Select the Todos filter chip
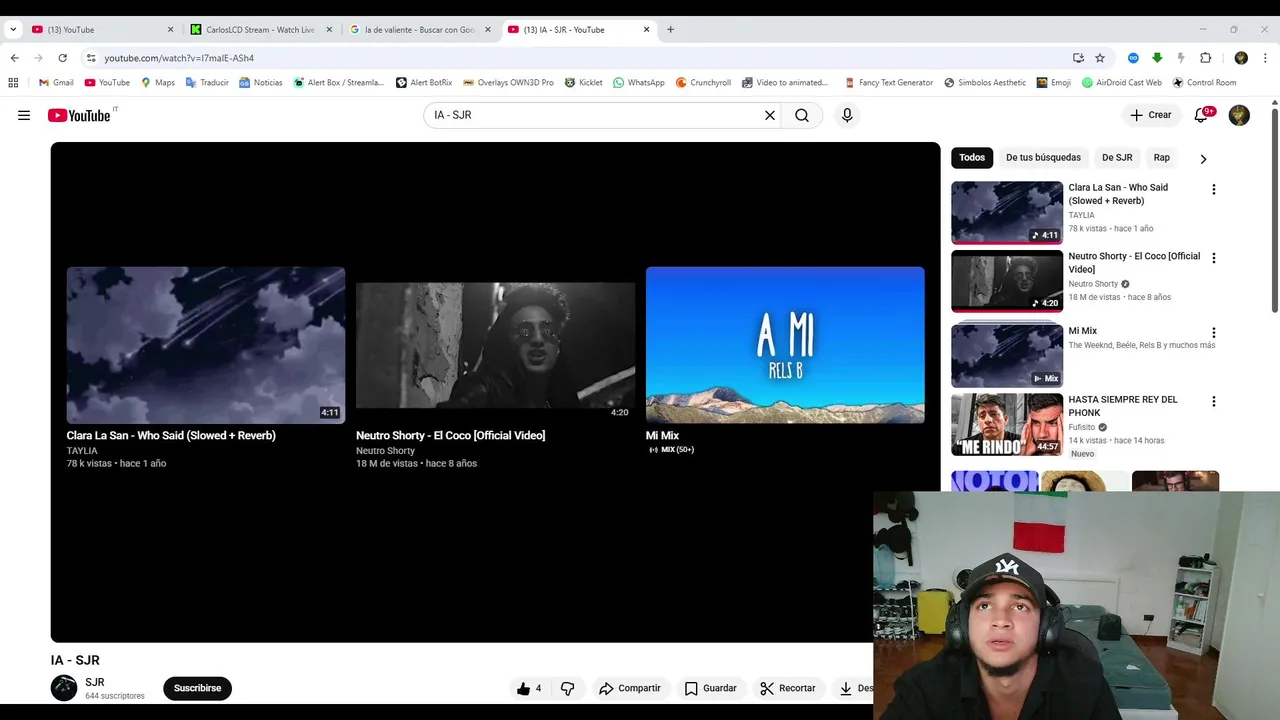 (x=972, y=158)
